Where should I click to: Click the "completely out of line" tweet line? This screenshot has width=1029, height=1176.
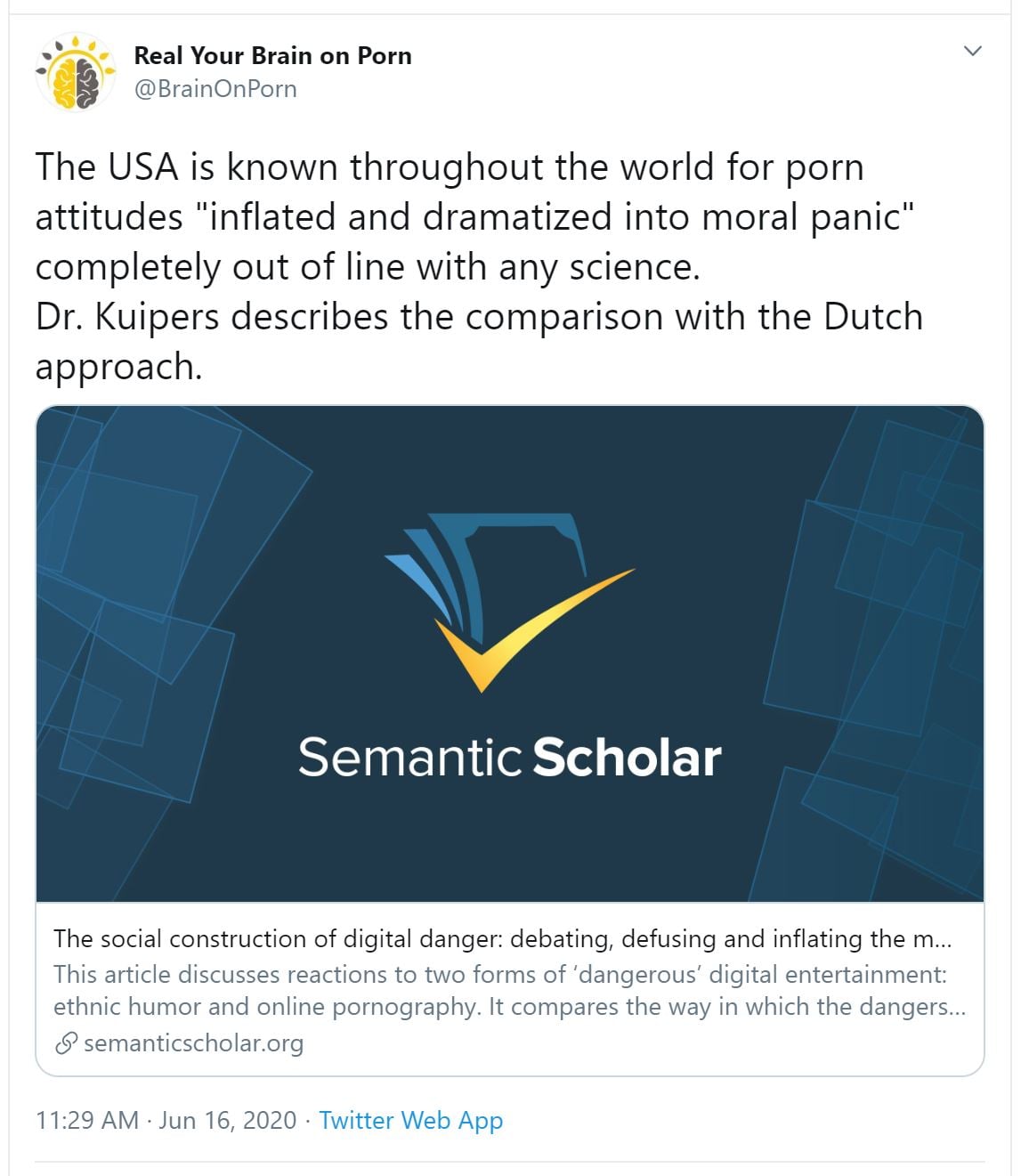[x=367, y=267]
